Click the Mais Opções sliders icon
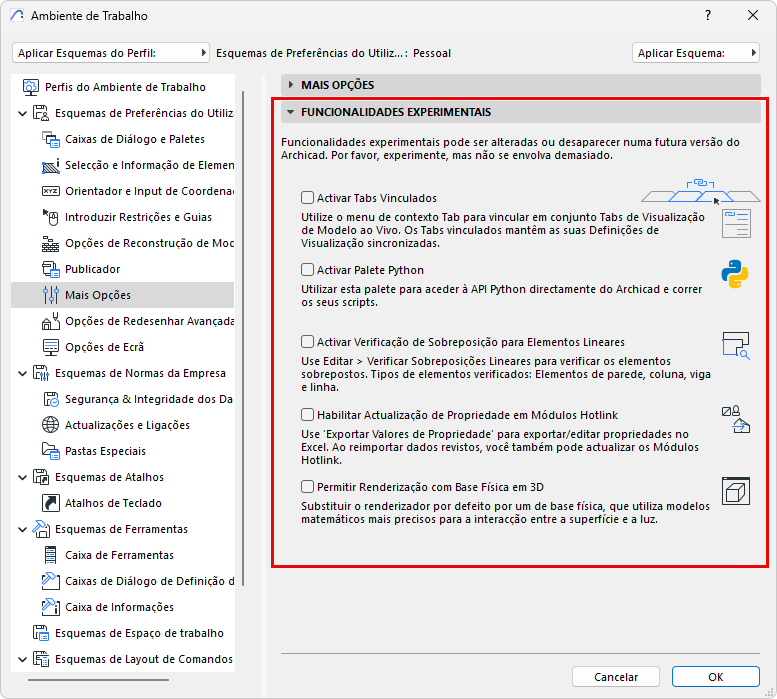777x699 pixels. tap(51, 295)
